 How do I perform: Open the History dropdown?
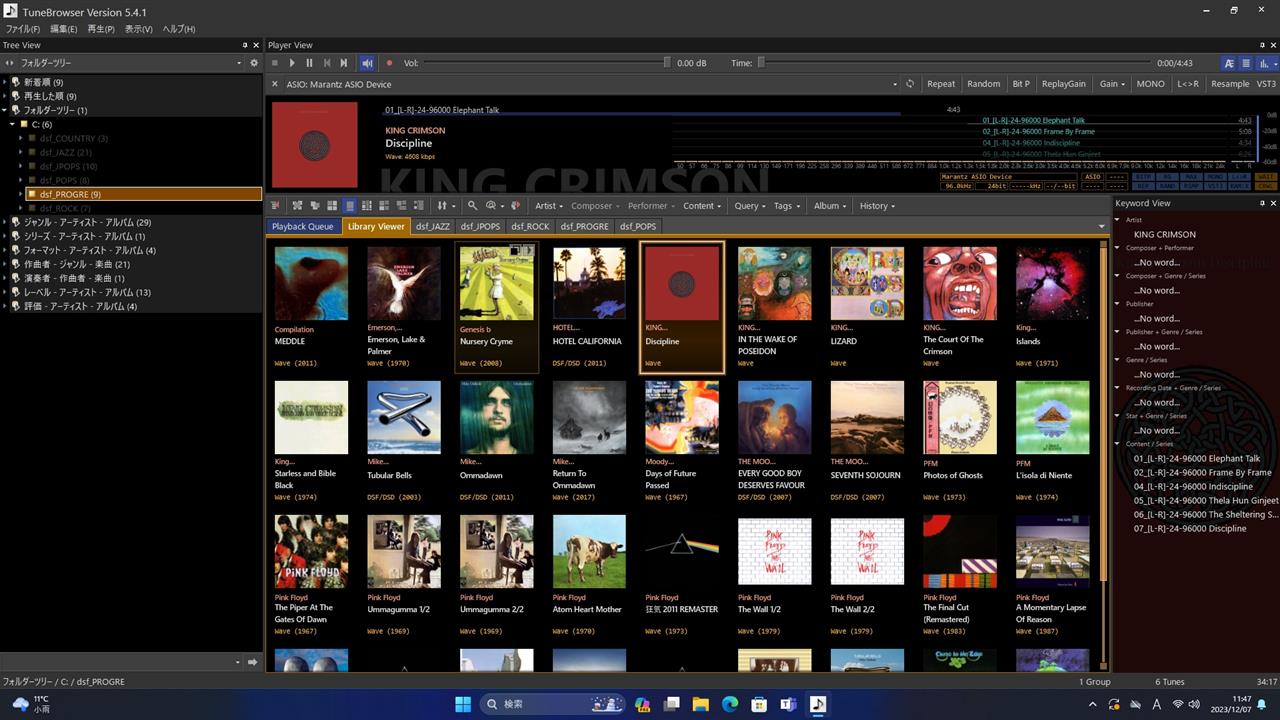(x=877, y=206)
